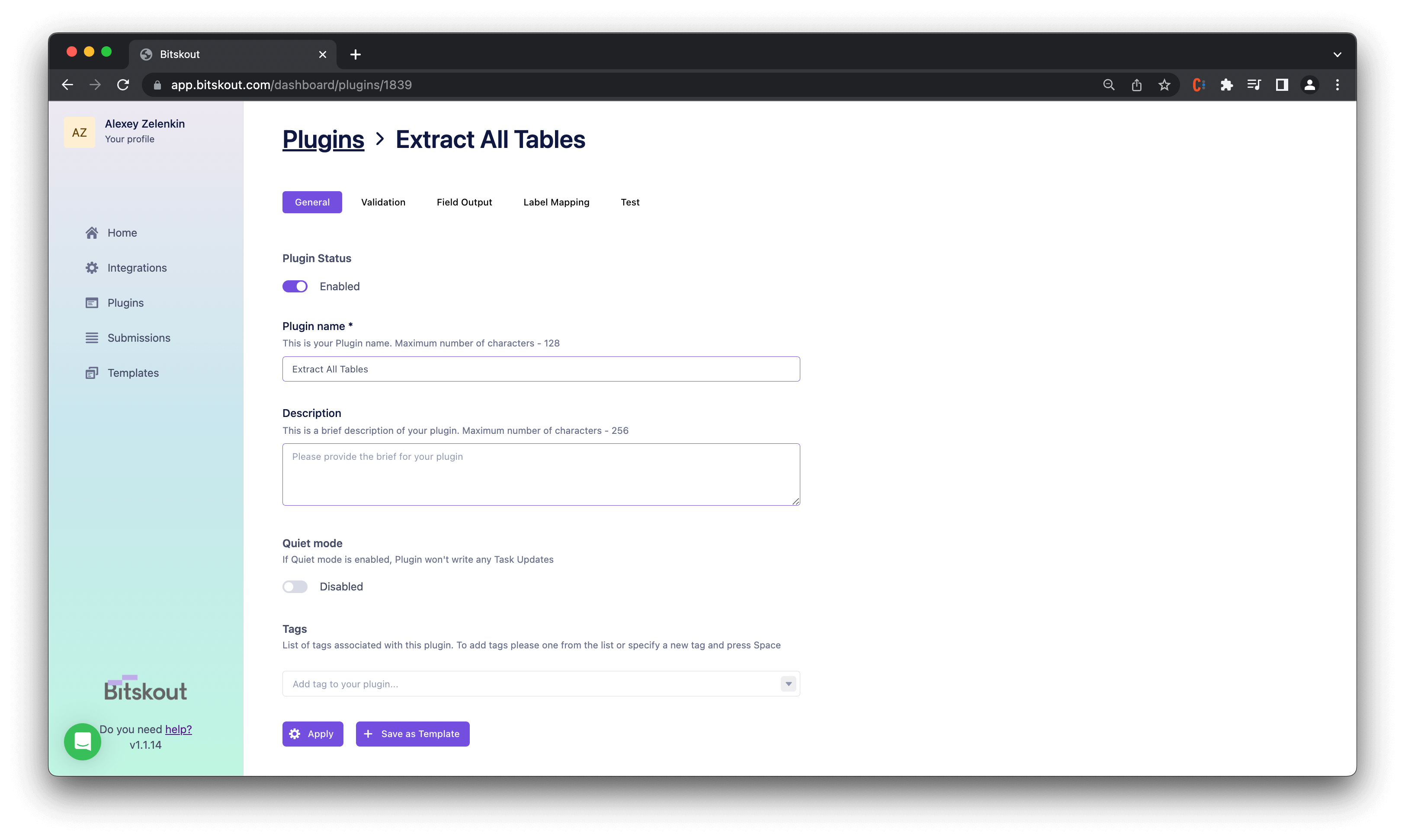Click the Apply button
1405x840 pixels.
pos(312,734)
